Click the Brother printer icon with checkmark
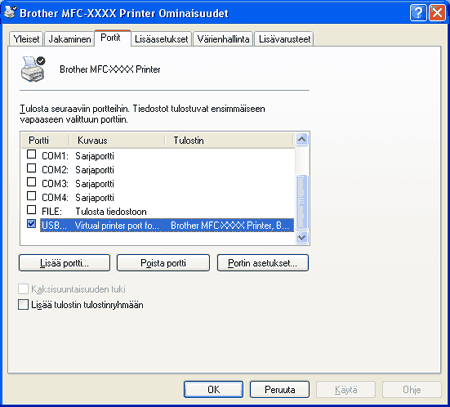This screenshot has height=407, width=450. pyautogui.click(x=33, y=69)
